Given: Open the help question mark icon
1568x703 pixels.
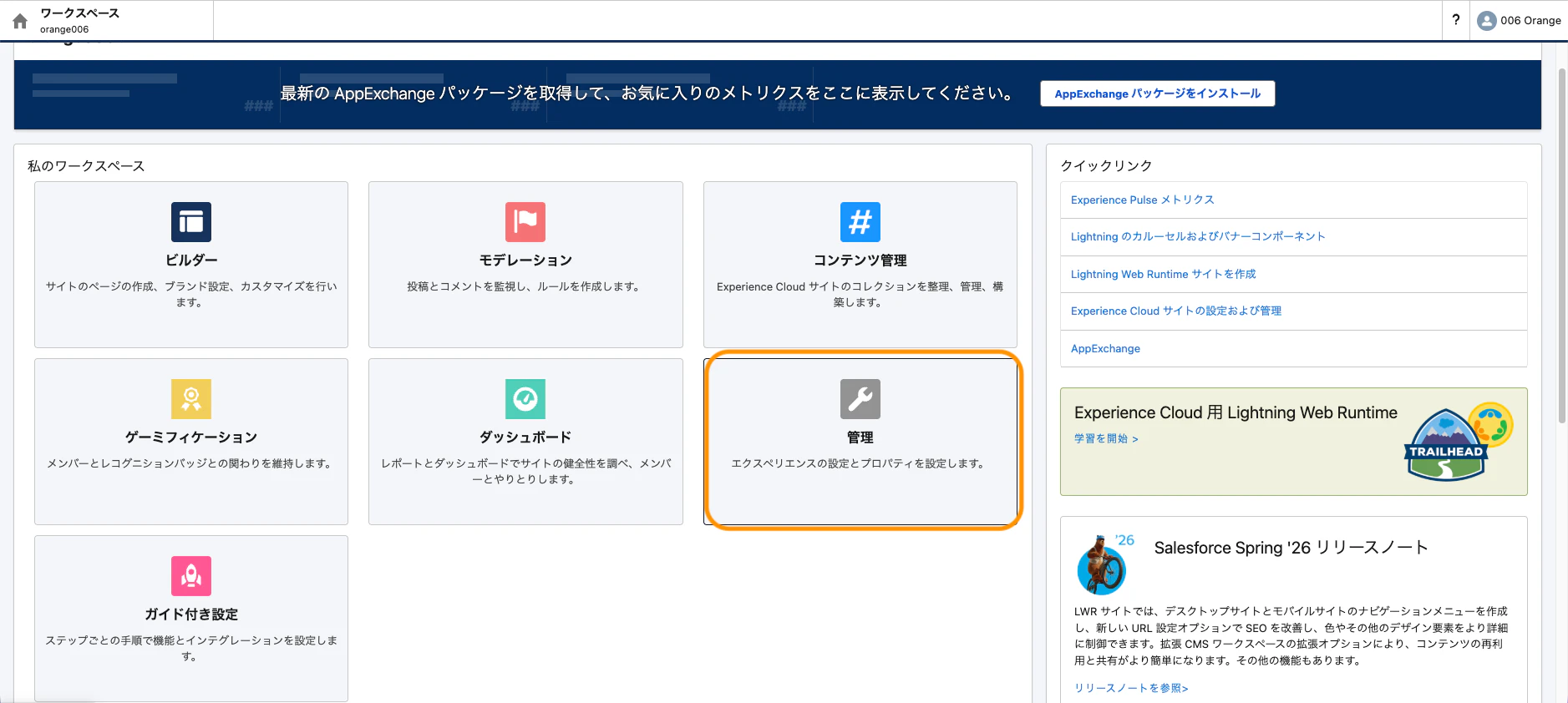Looking at the screenshot, I should tap(1456, 20).
